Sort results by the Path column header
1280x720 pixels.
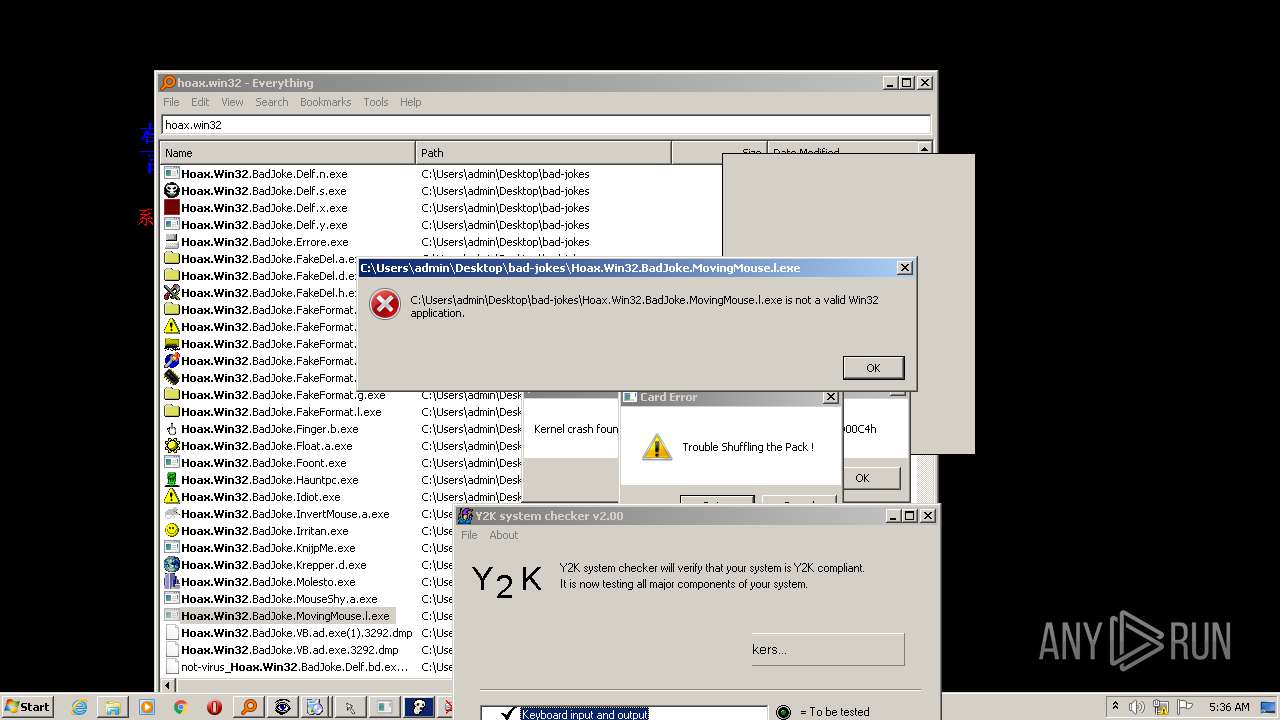(543, 153)
